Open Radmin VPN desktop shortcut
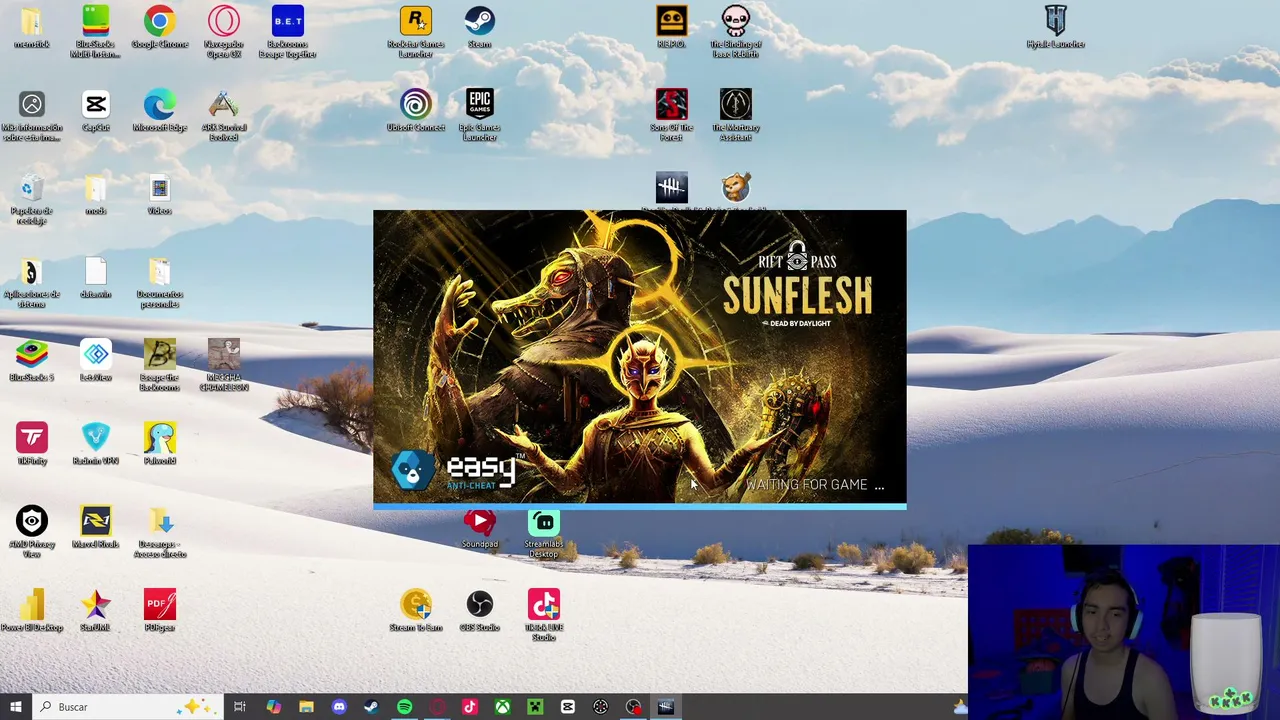This screenshot has width=1280, height=720. 96,444
